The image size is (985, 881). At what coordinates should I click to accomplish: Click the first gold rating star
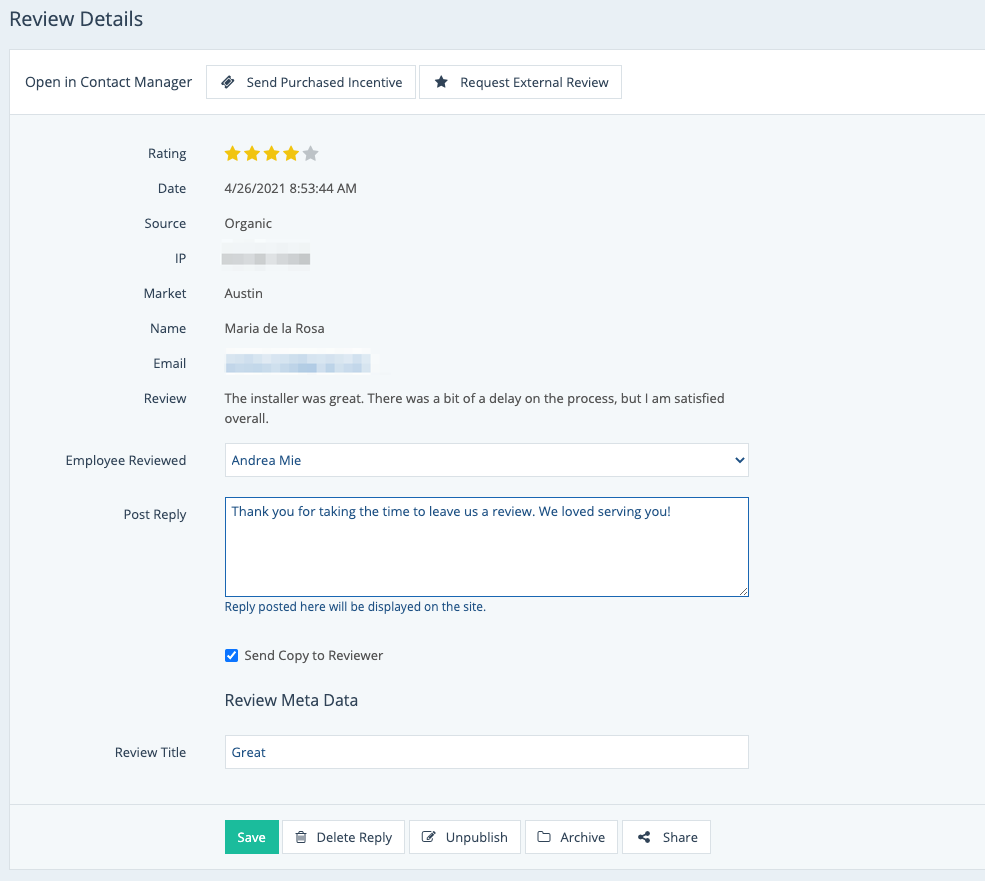232,153
